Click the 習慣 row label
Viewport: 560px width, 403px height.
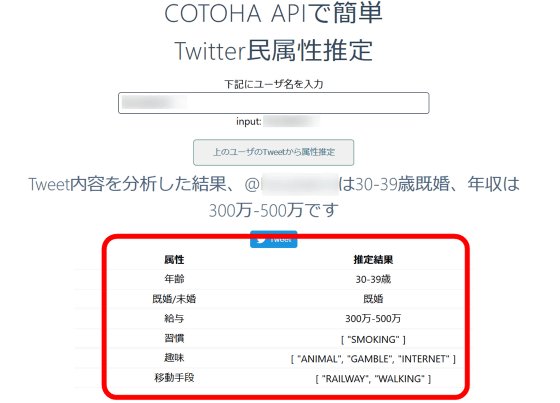[x=174, y=338]
